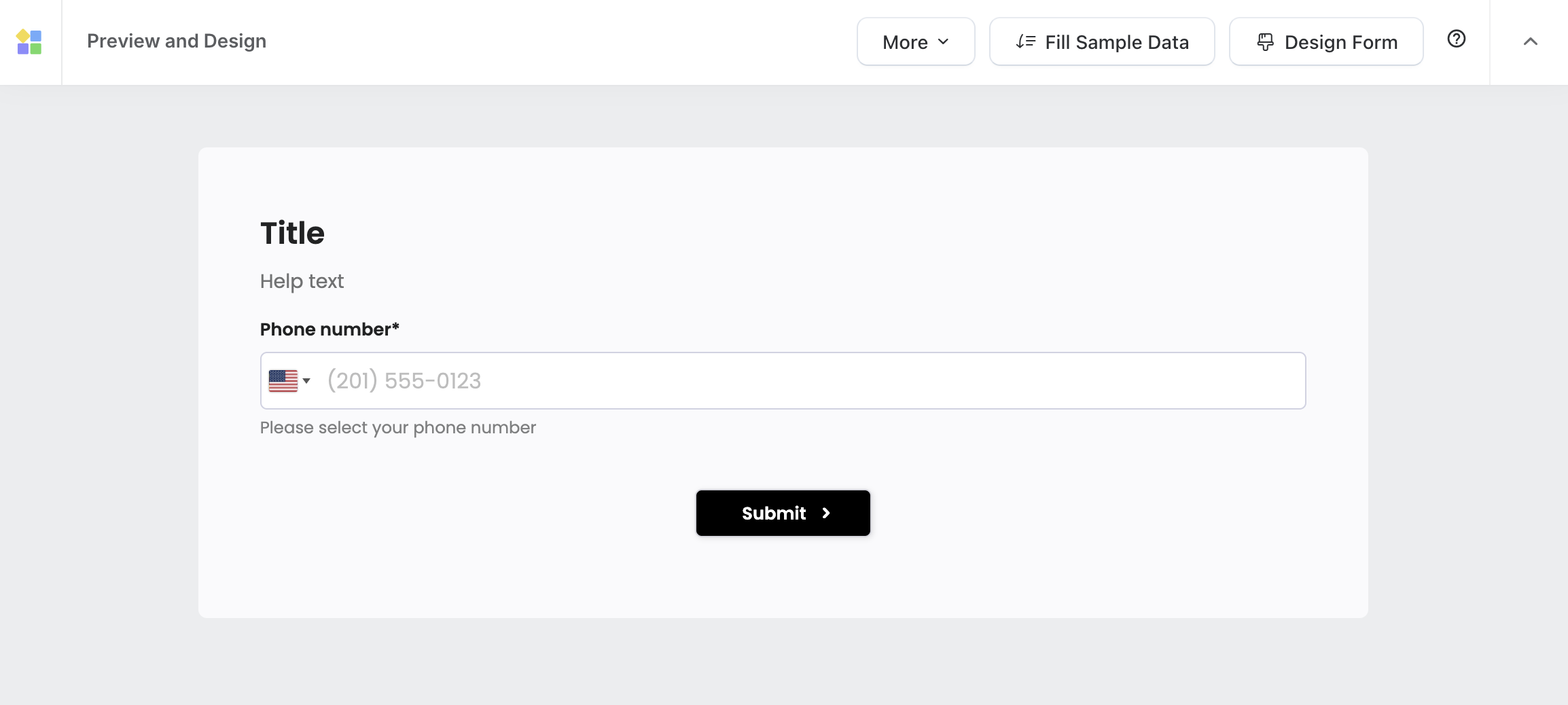Click the (201) 555-0123 placeholder text

404,381
